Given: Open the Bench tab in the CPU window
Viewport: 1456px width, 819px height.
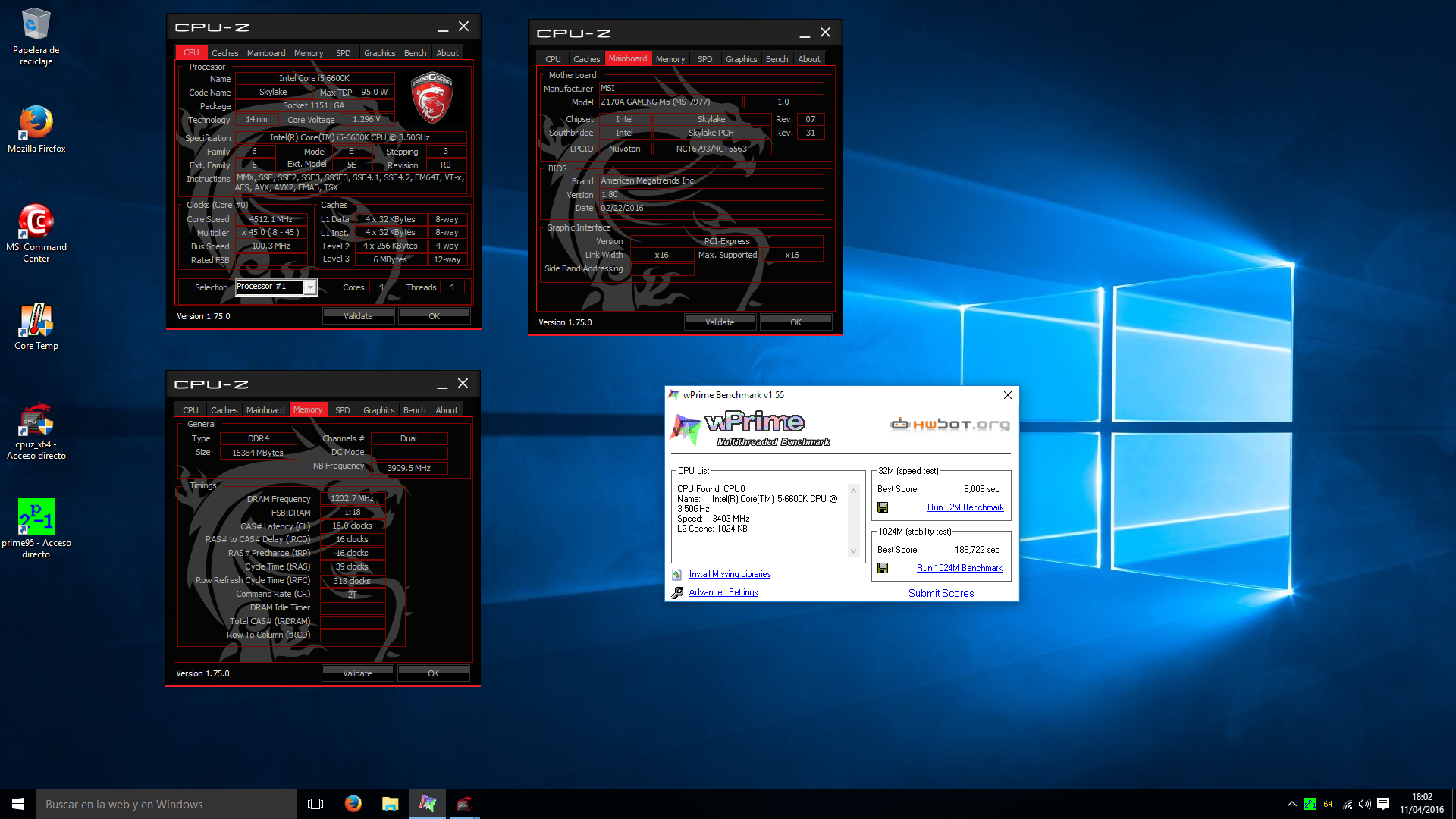Looking at the screenshot, I should tap(415, 53).
